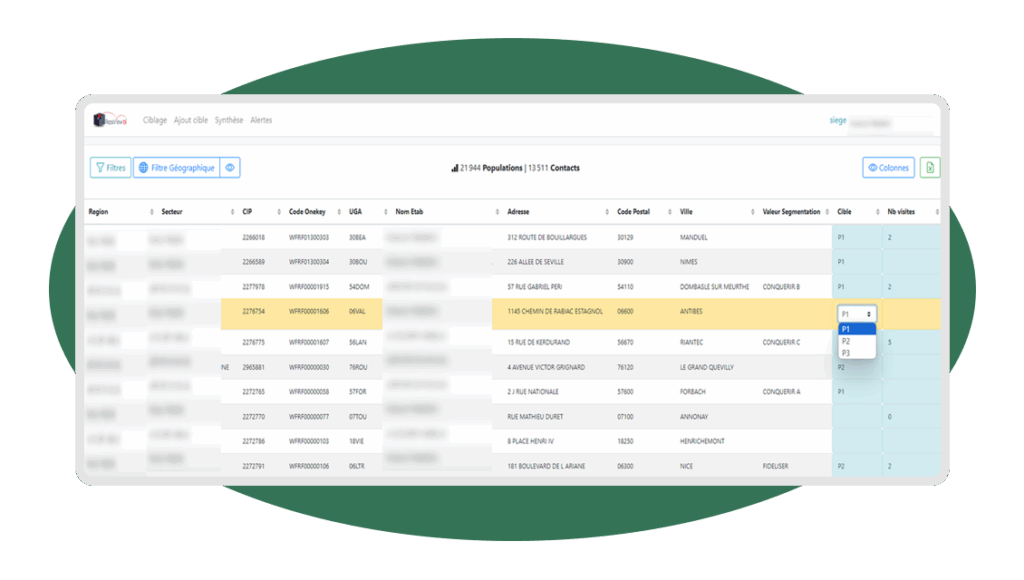Sort by Secteur using its sort arrows
This screenshot has width=1024, height=580.
click(x=229, y=212)
